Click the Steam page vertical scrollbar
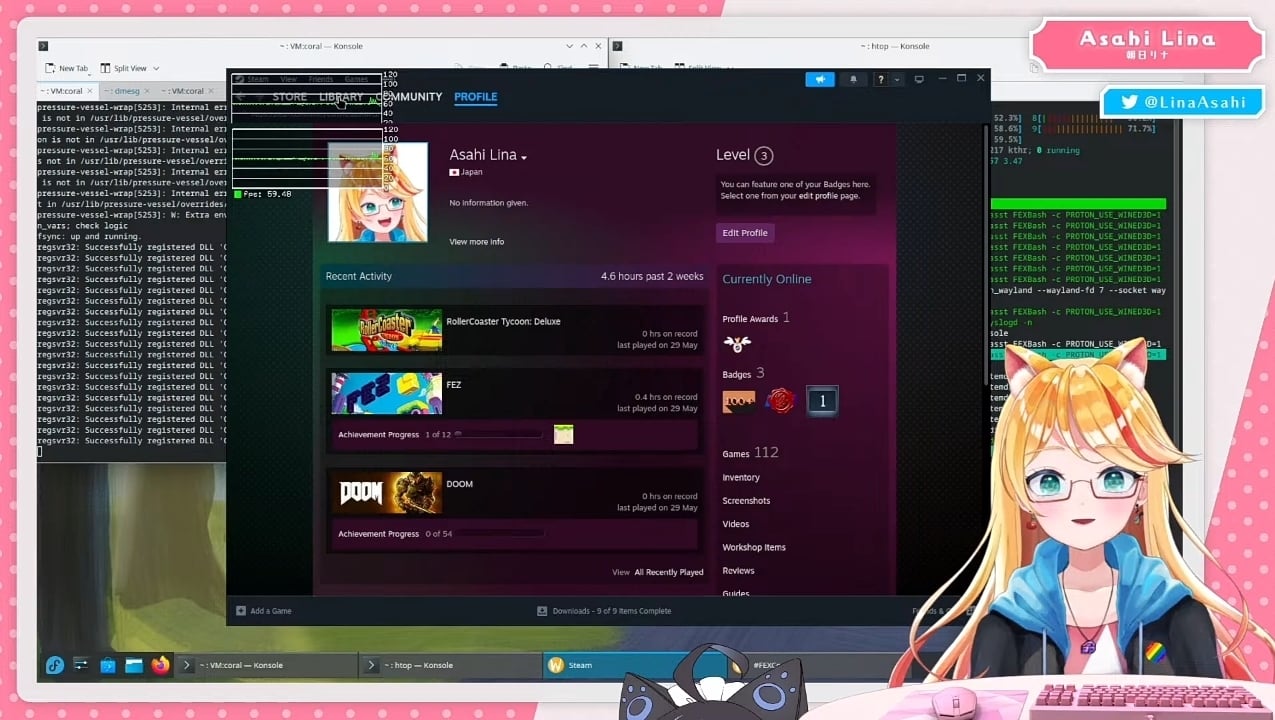This screenshot has width=1275, height=720. point(987,255)
